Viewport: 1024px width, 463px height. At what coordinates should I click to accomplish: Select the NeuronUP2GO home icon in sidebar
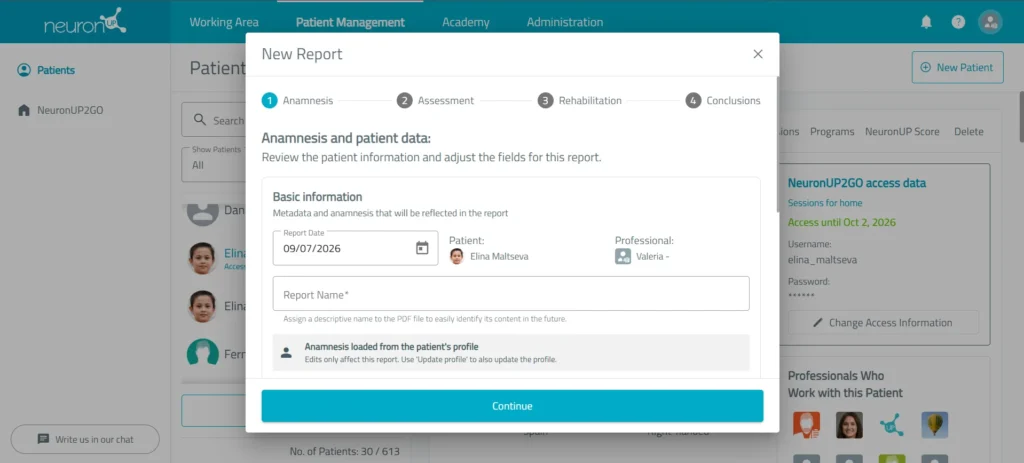point(24,110)
